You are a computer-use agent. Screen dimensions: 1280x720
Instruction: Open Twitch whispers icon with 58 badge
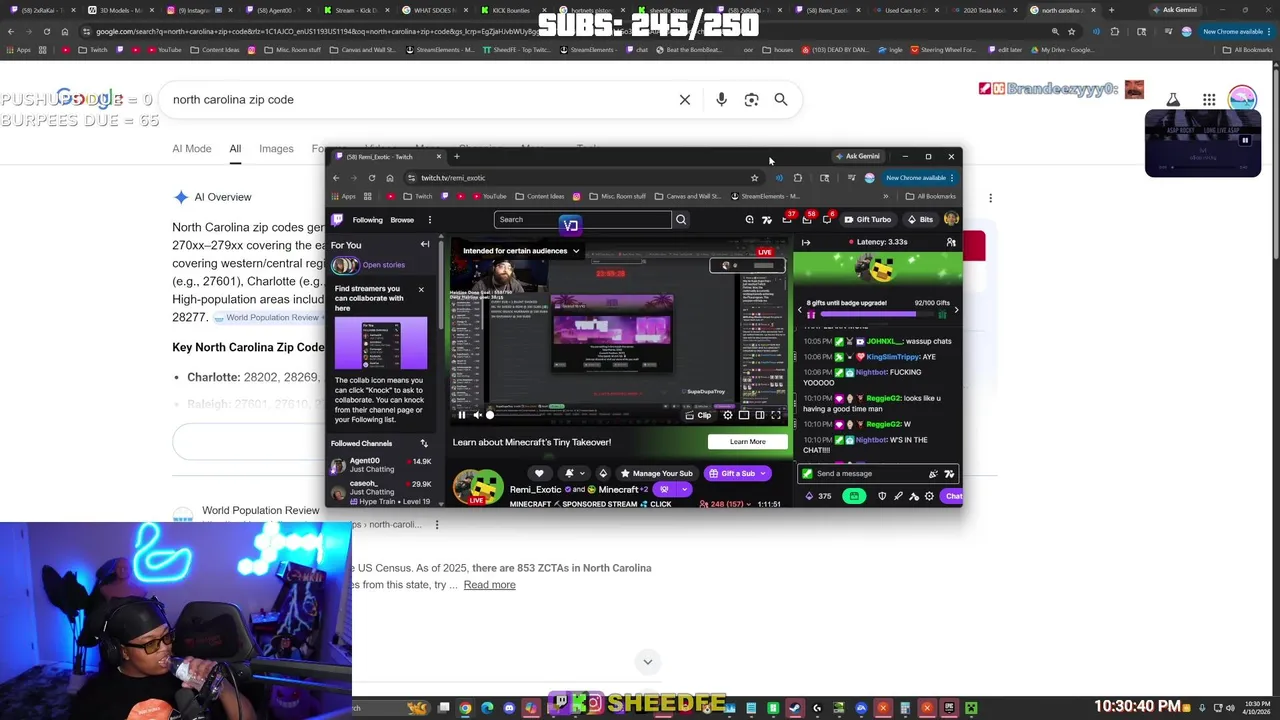click(807, 219)
